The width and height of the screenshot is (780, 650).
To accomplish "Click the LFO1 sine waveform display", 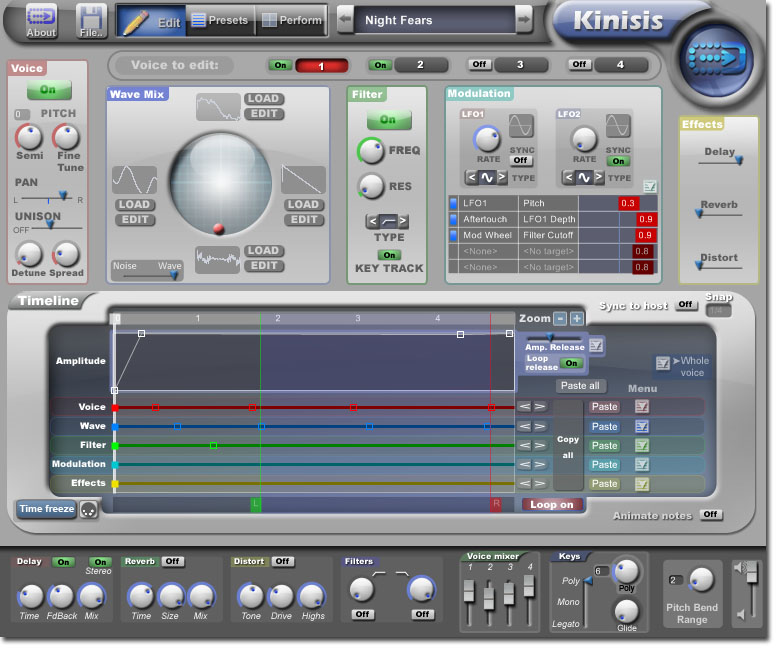I will 521,125.
